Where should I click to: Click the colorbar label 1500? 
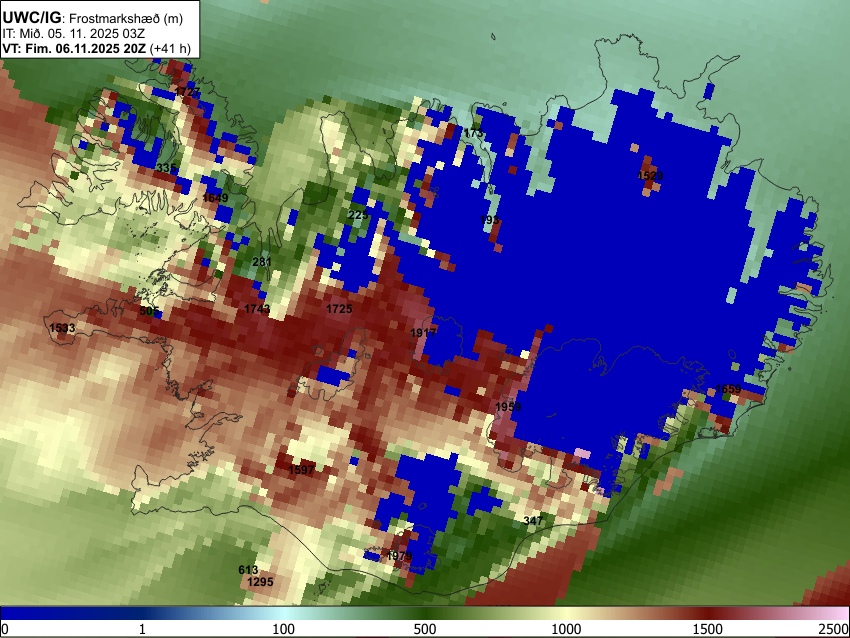[x=708, y=629]
